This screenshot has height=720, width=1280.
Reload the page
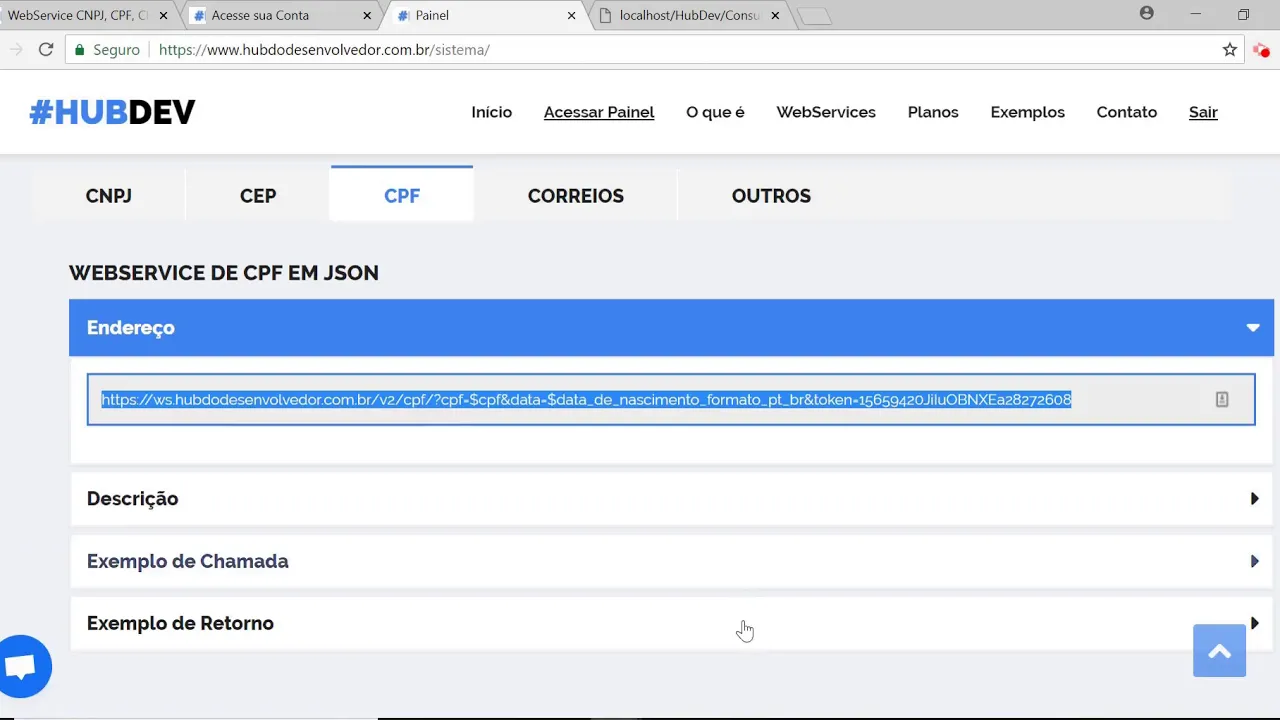[46, 50]
